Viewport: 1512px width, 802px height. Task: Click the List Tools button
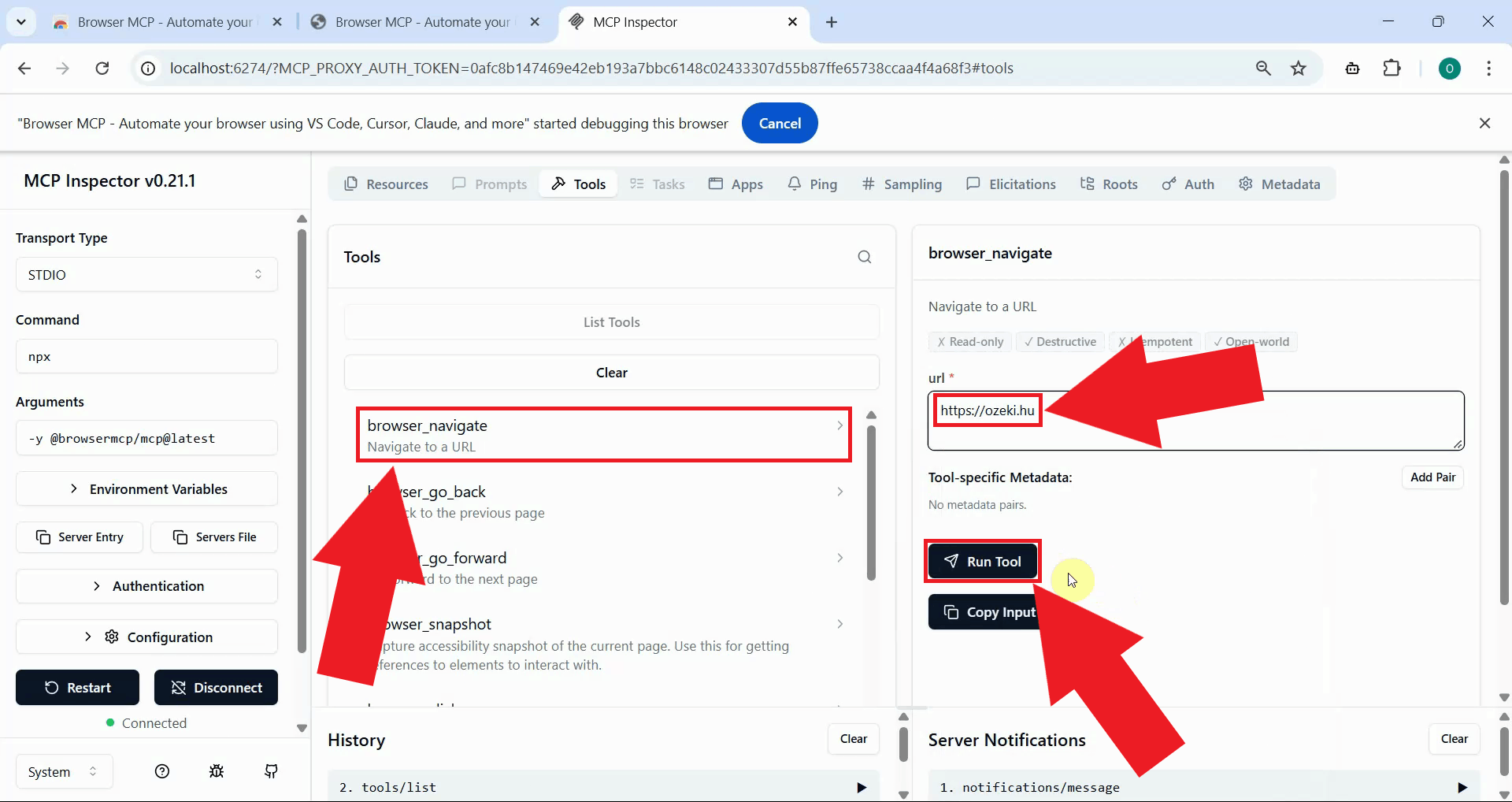(x=611, y=321)
